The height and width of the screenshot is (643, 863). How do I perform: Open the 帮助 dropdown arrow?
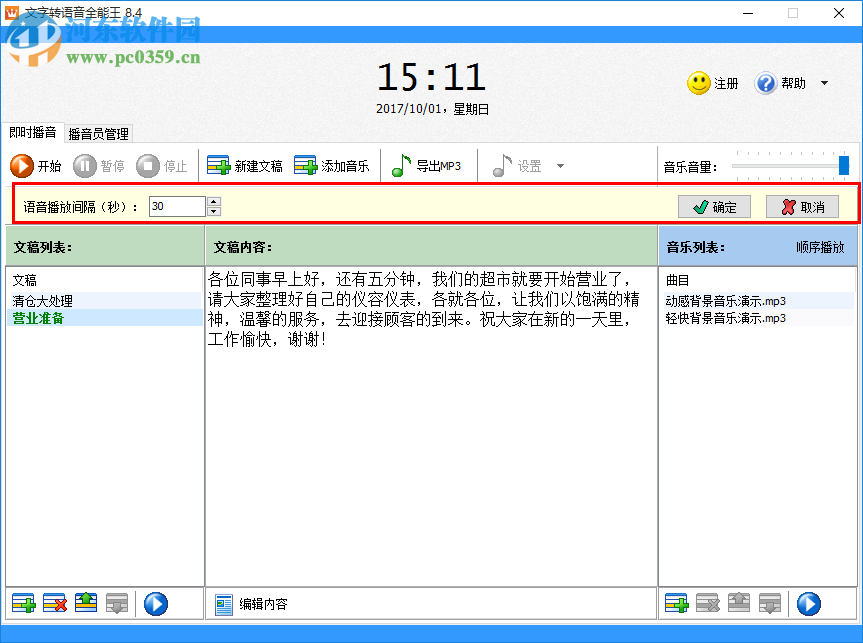pyautogui.click(x=822, y=83)
